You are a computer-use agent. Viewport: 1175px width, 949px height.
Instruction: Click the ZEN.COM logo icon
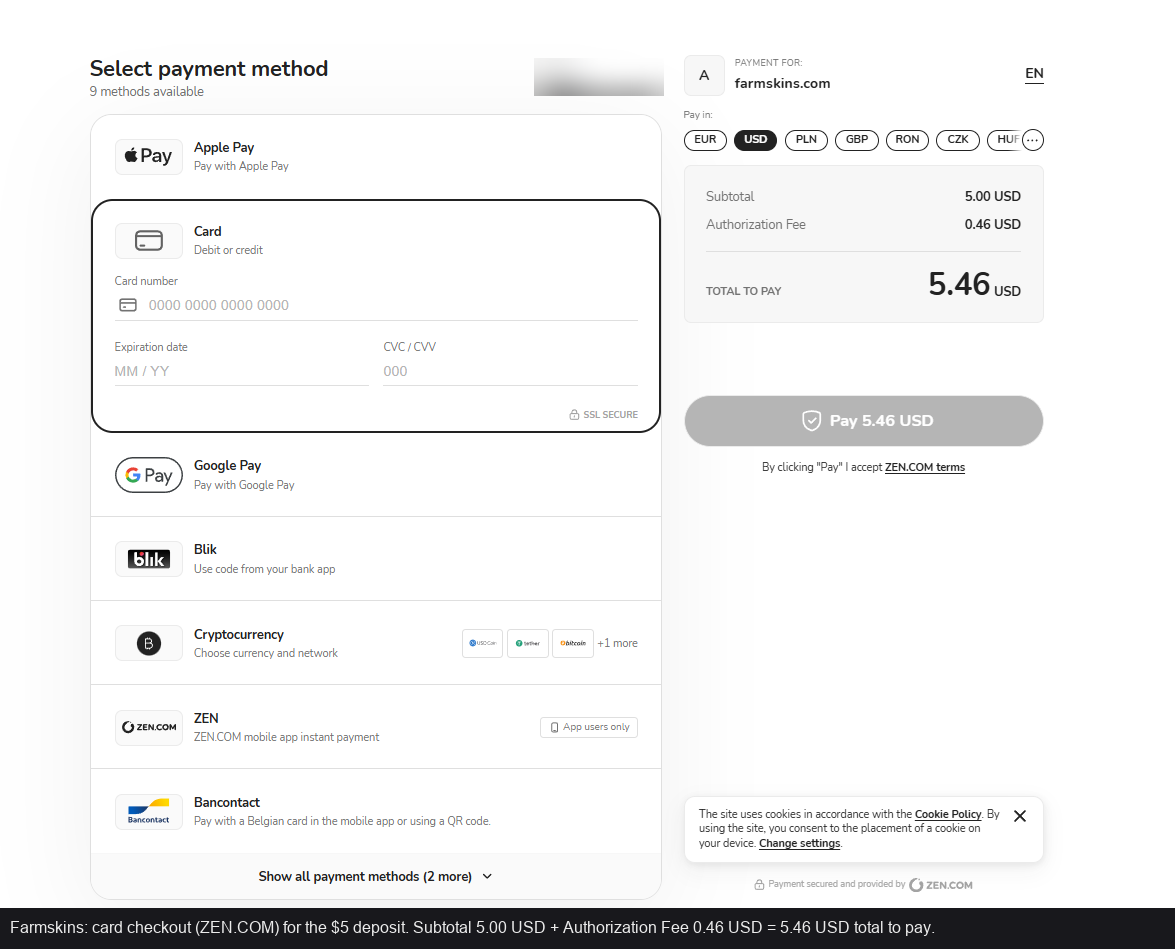(148, 727)
